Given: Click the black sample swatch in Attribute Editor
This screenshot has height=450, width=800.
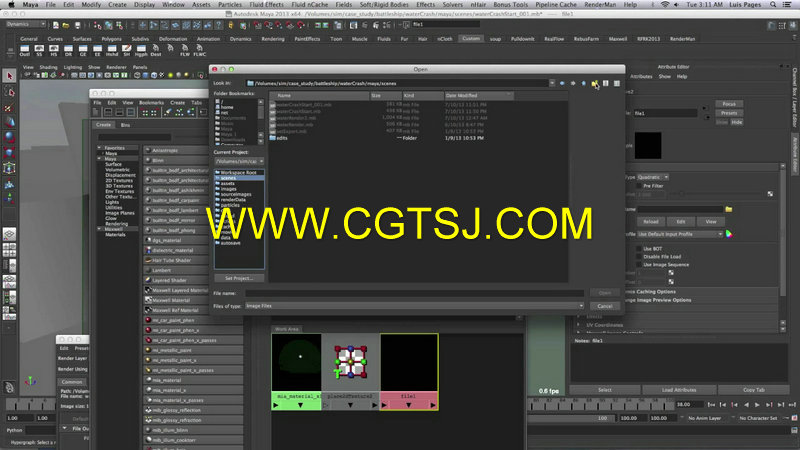Looking at the screenshot, I should [x=648, y=145].
